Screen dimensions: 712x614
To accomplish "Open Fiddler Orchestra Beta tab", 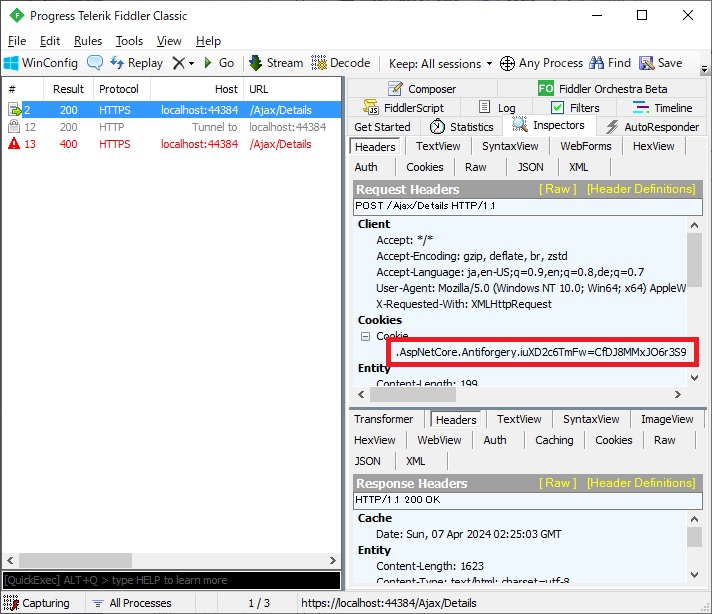I will [603, 89].
